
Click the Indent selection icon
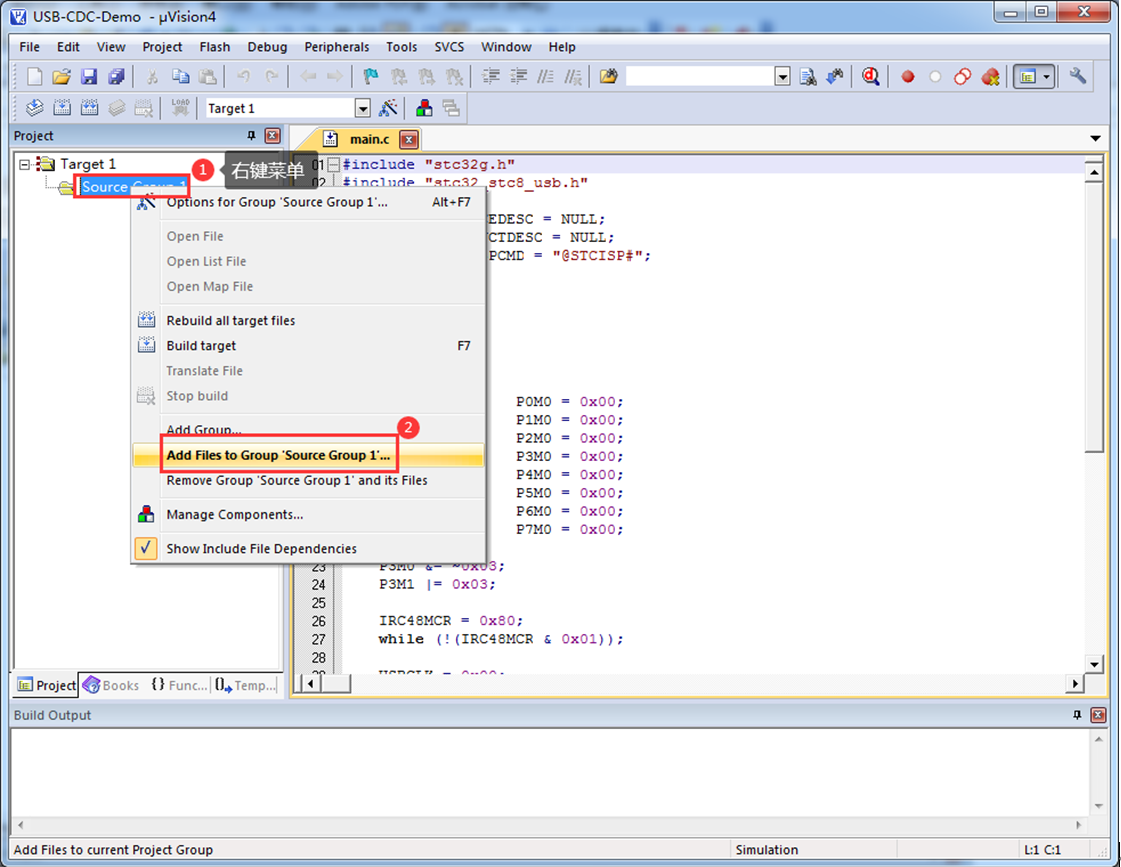490,76
